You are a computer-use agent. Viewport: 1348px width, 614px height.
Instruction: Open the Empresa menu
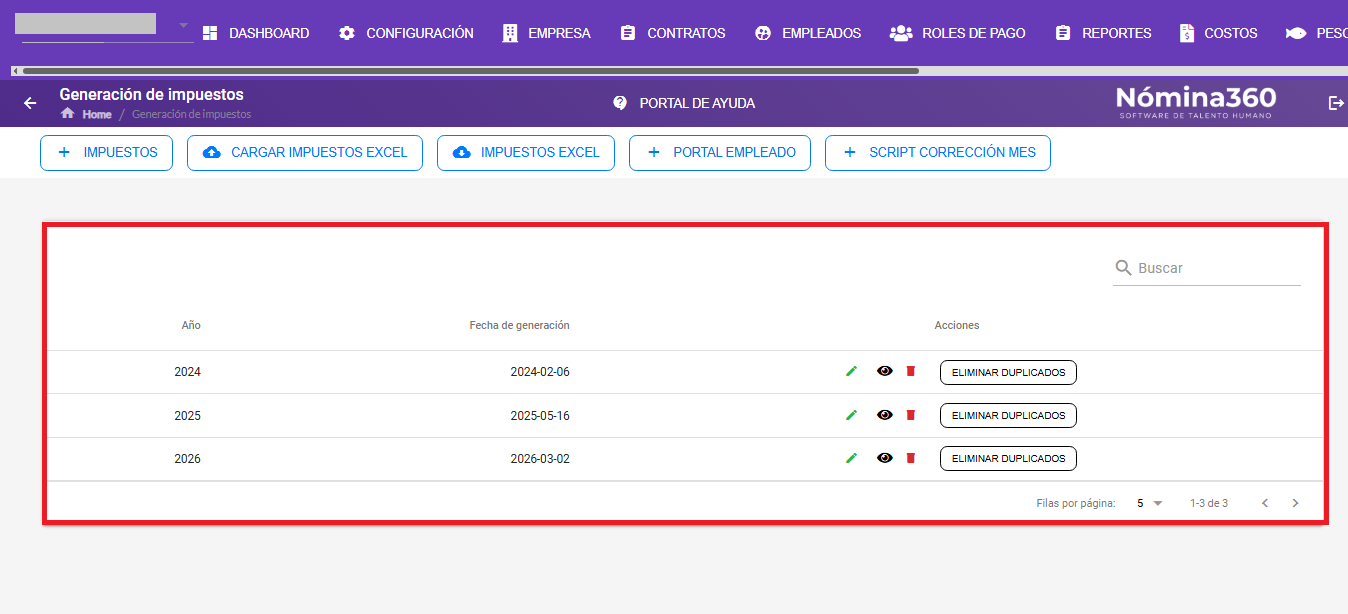546,33
